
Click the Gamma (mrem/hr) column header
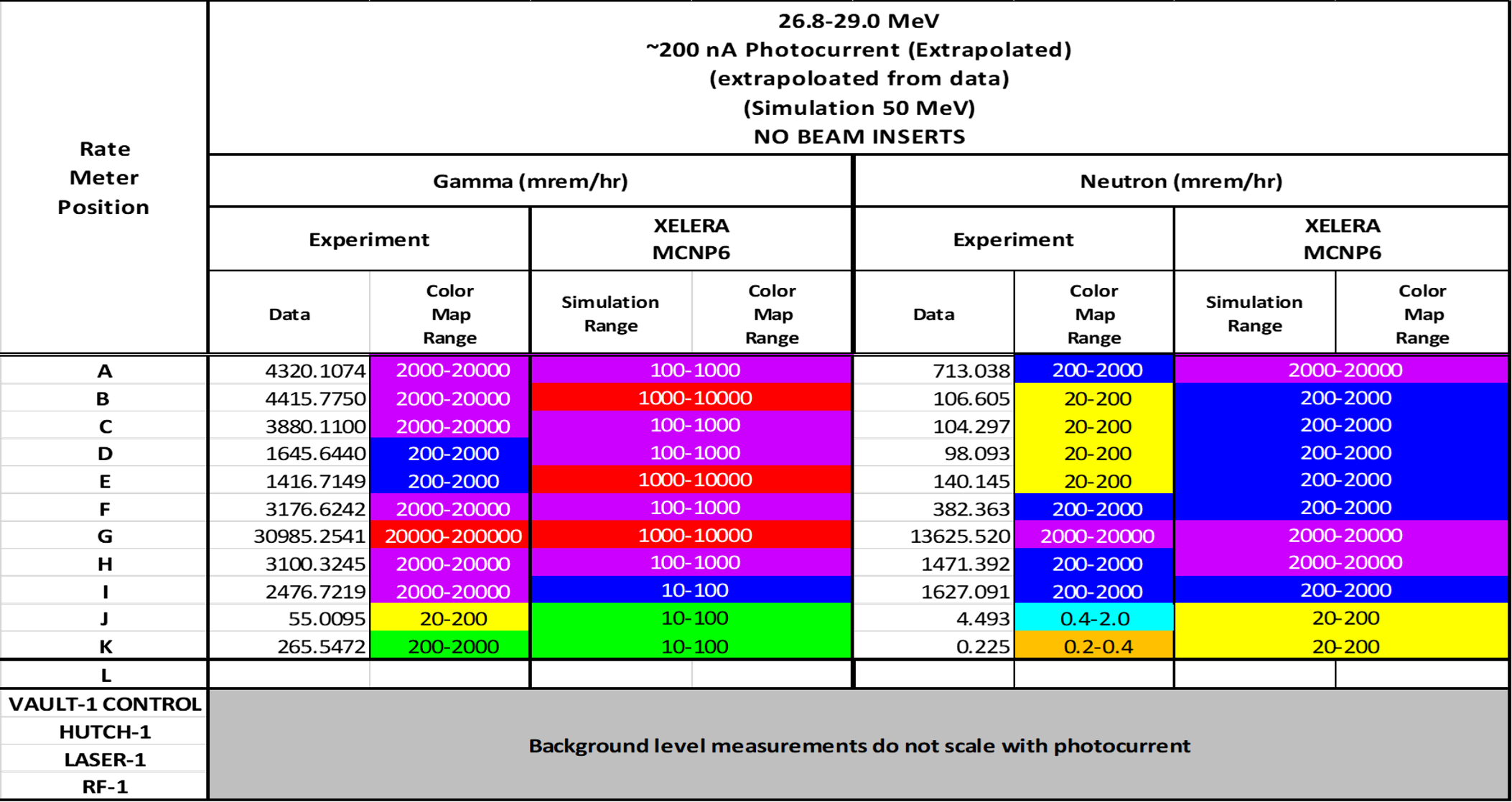click(530, 181)
